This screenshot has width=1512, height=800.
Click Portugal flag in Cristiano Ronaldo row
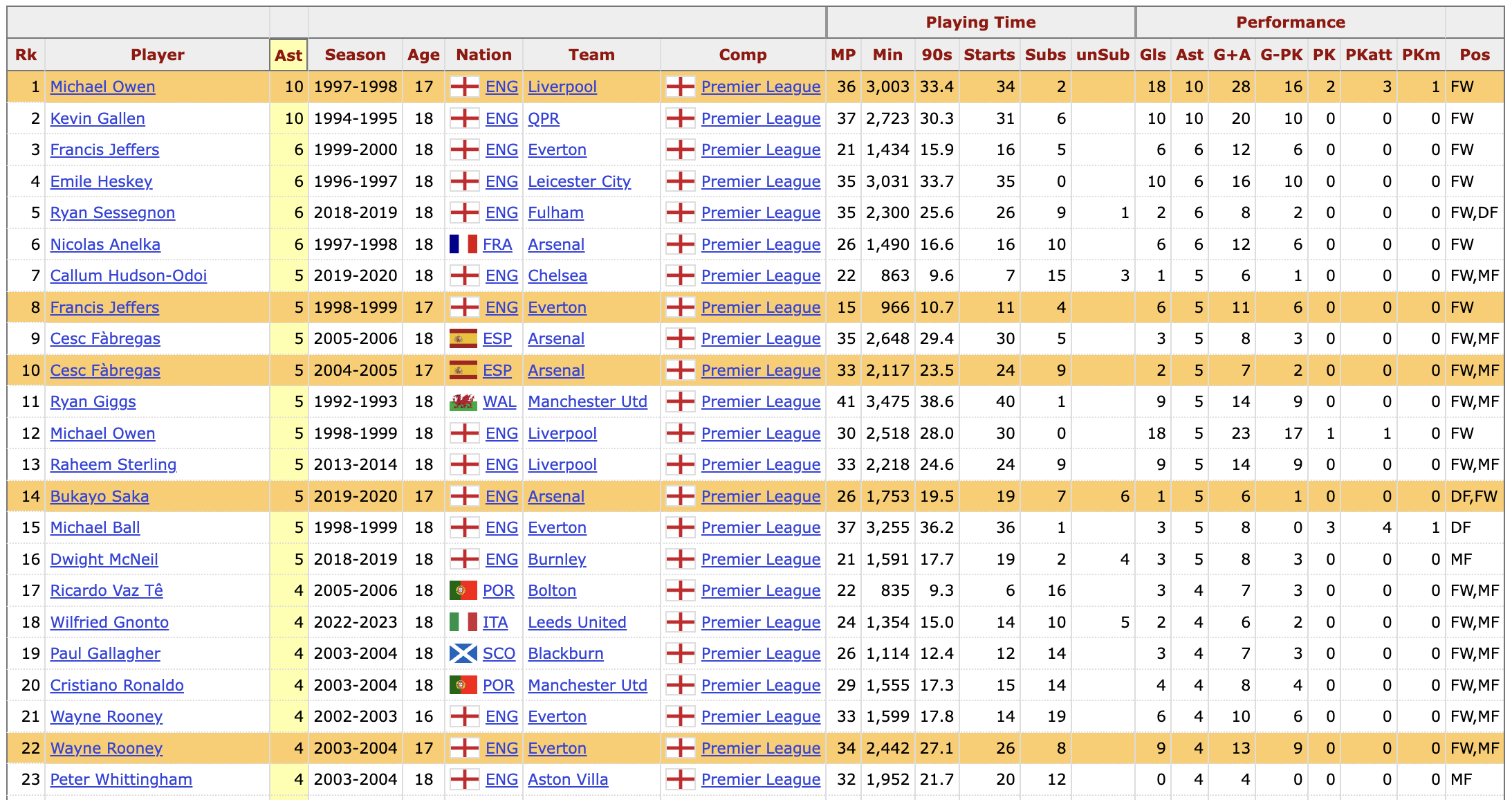(463, 685)
